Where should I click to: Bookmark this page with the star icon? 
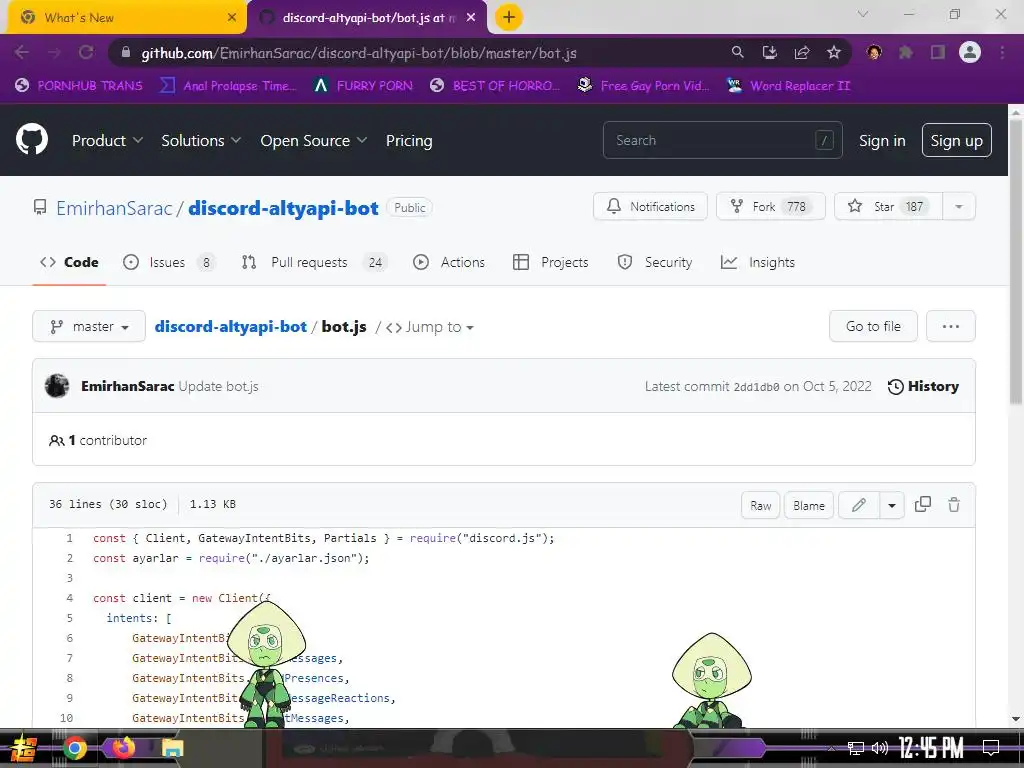pyautogui.click(x=834, y=52)
